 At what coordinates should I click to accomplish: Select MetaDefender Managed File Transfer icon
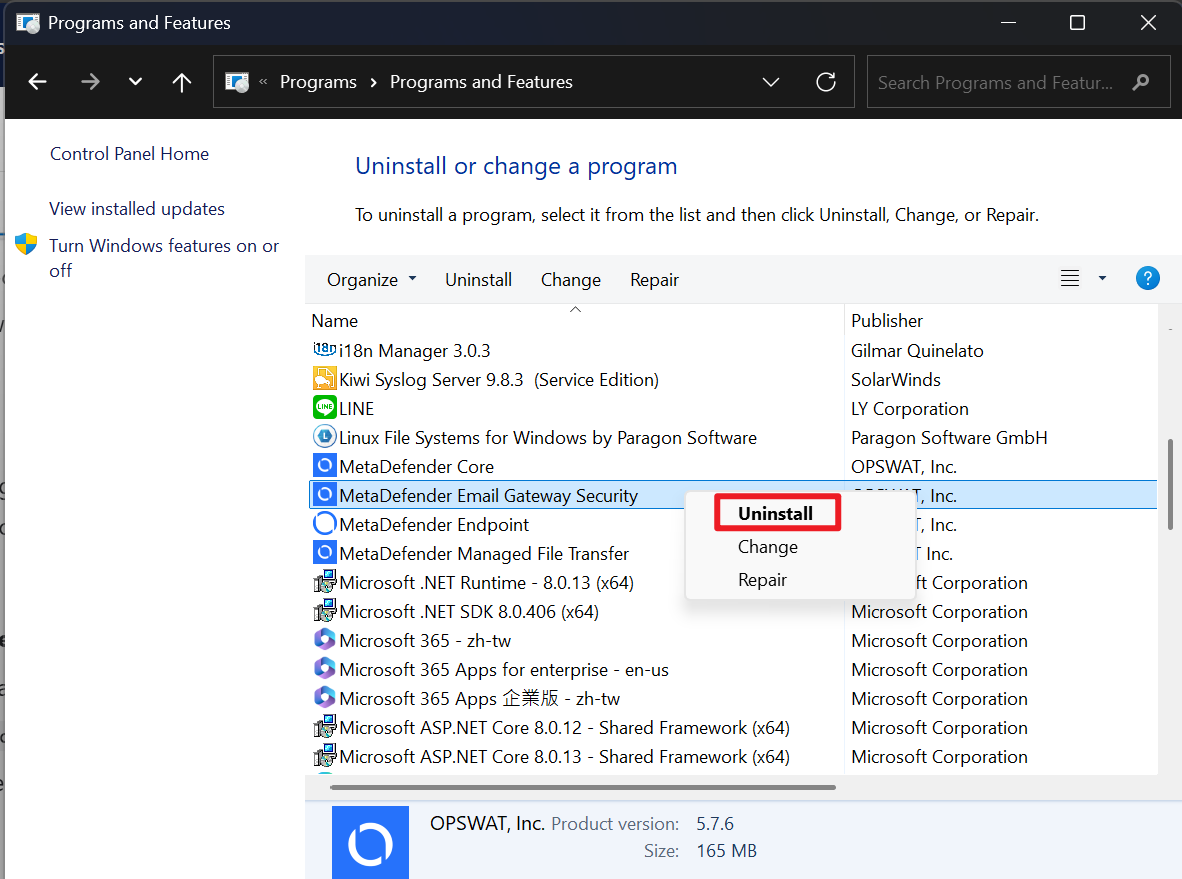(x=324, y=553)
